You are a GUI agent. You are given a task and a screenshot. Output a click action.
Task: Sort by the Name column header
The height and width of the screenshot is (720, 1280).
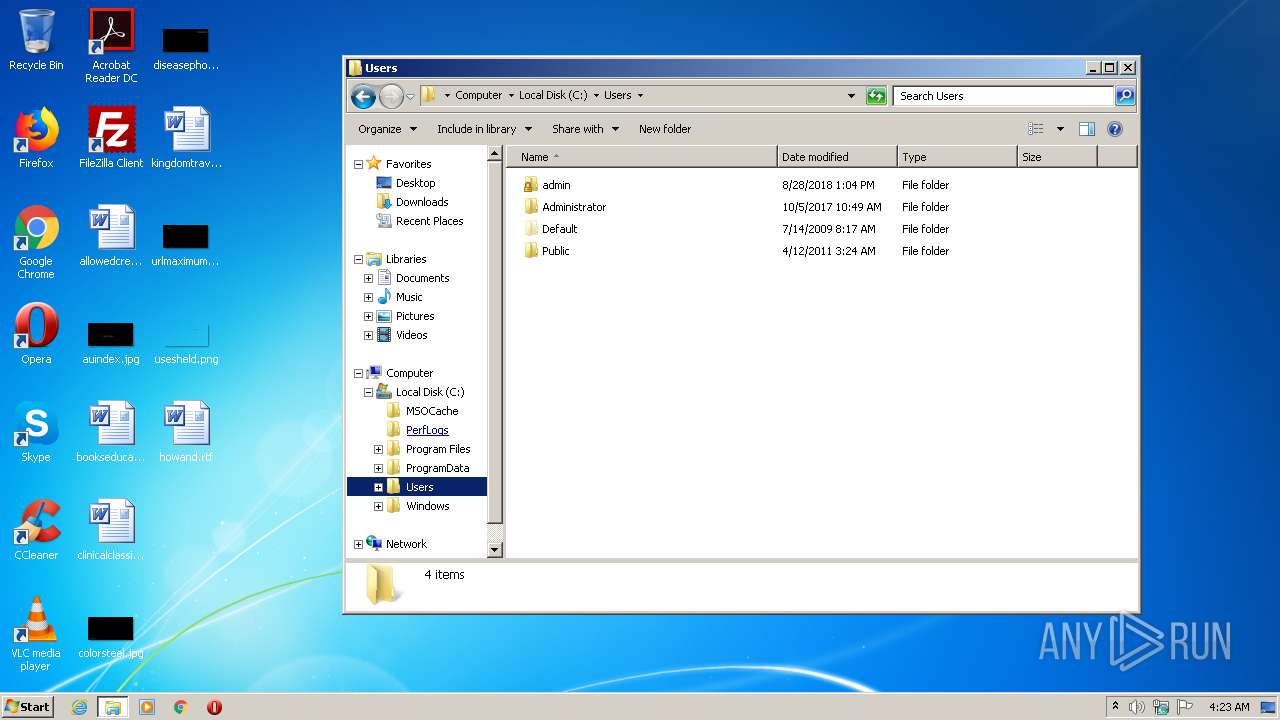(x=642, y=157)
